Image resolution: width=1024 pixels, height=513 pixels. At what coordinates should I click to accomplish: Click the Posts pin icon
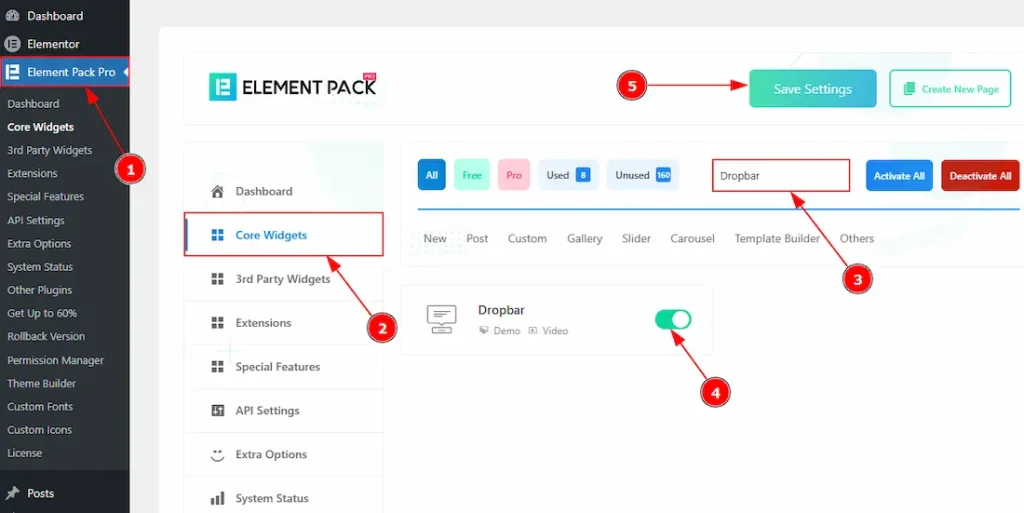click(12, 493)
